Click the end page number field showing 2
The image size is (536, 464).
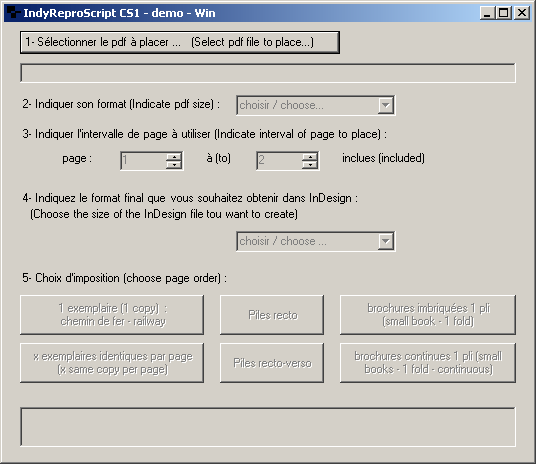click(279, 161)
